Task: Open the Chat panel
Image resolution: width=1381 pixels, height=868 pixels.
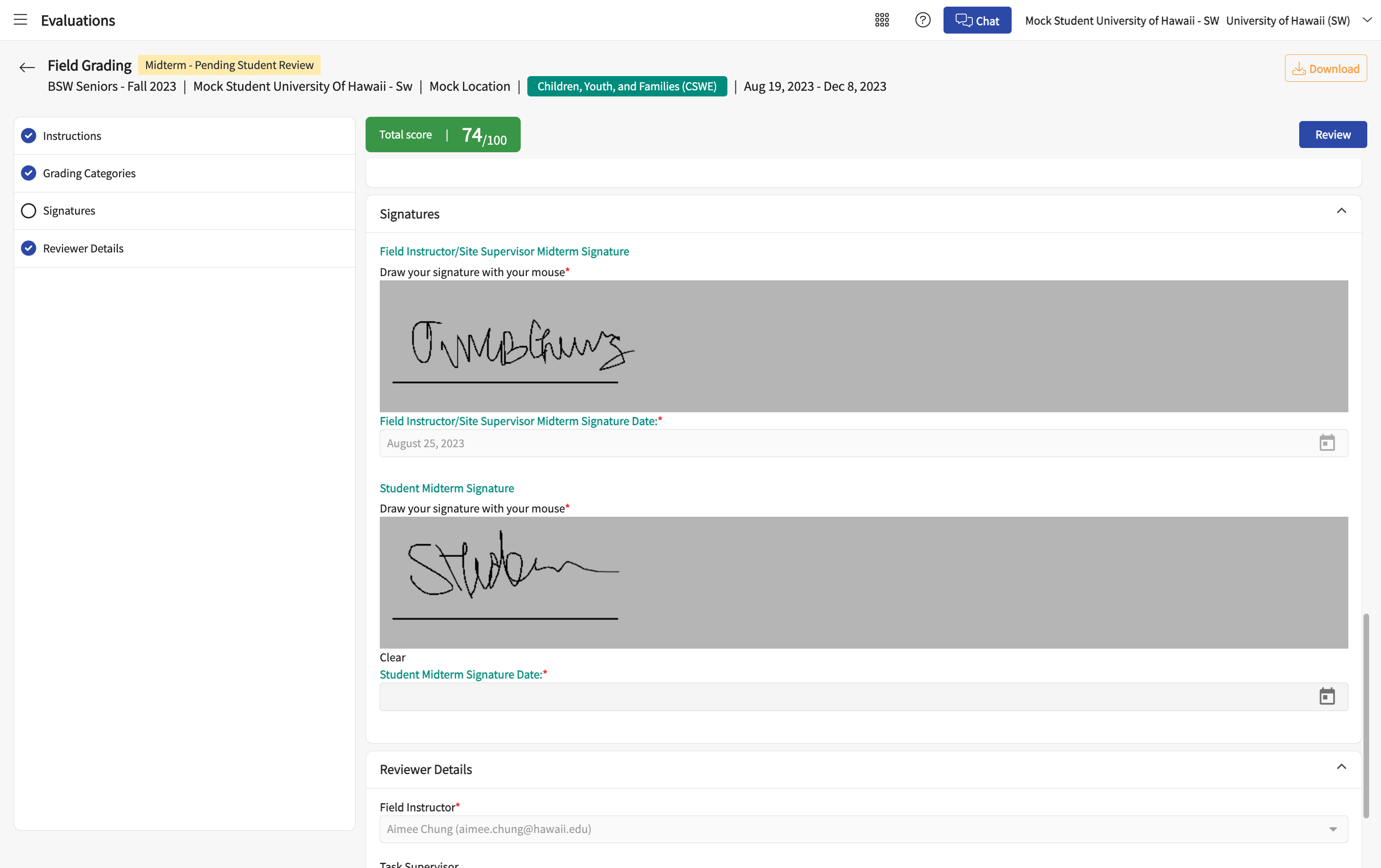Action: (977, 20)
